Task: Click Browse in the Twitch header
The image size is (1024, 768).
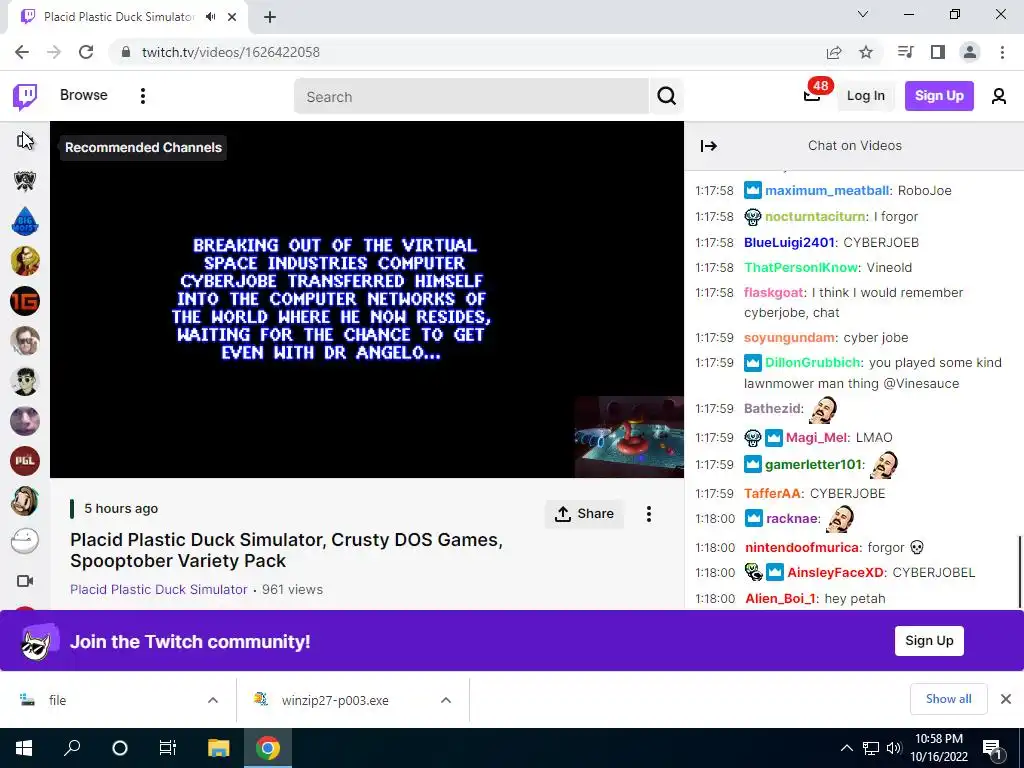Action: point(84,95)
